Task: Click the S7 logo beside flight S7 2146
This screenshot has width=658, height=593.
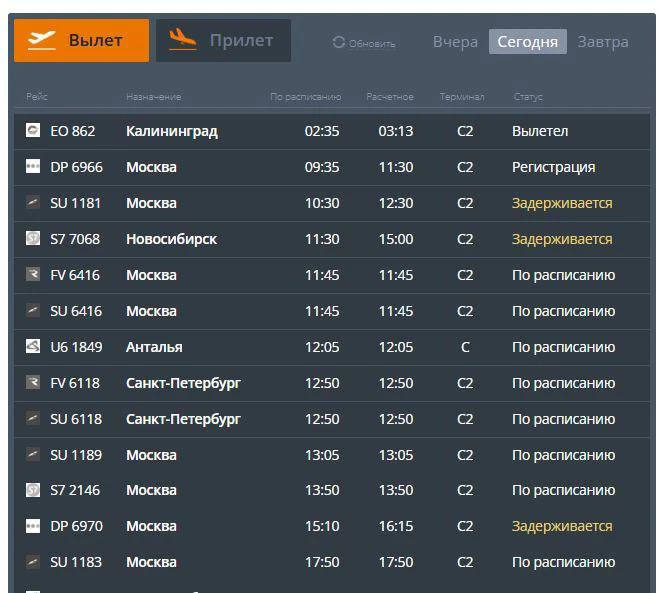Action: point(33,490)
